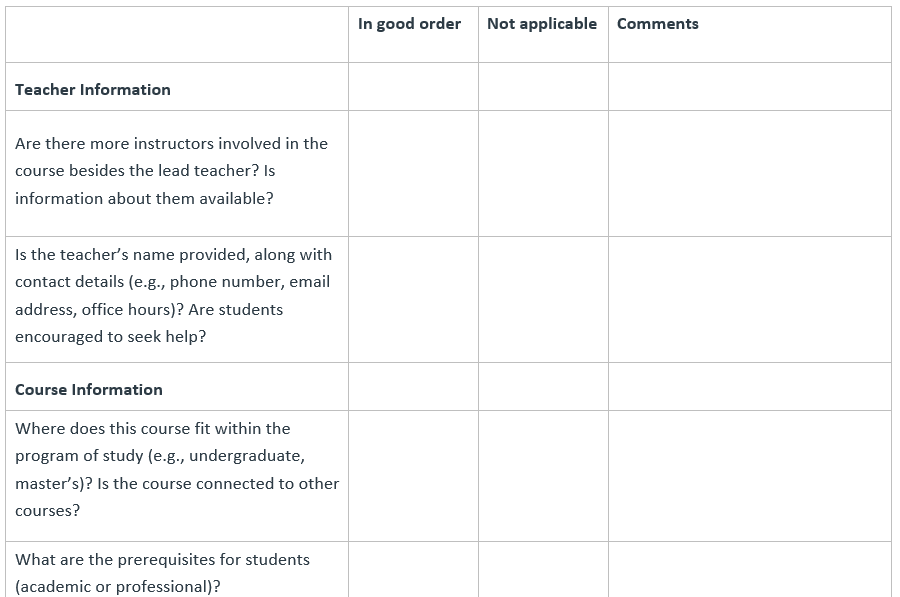Select the "Course Information" section heading
The image size is (900, 597).
click(89, 390)
